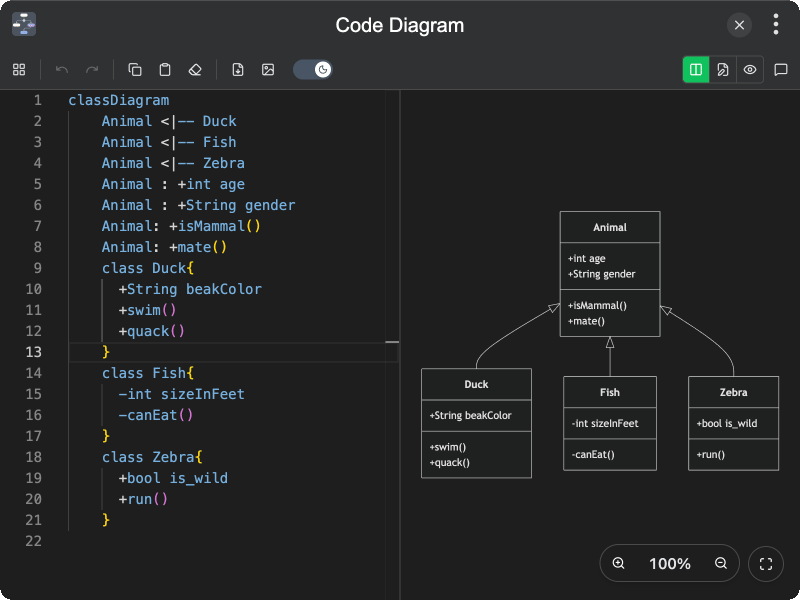Switch to code-only editor view
Image resolution: width=800 pixels, height=600 pixels.
[x=723, y=69]
